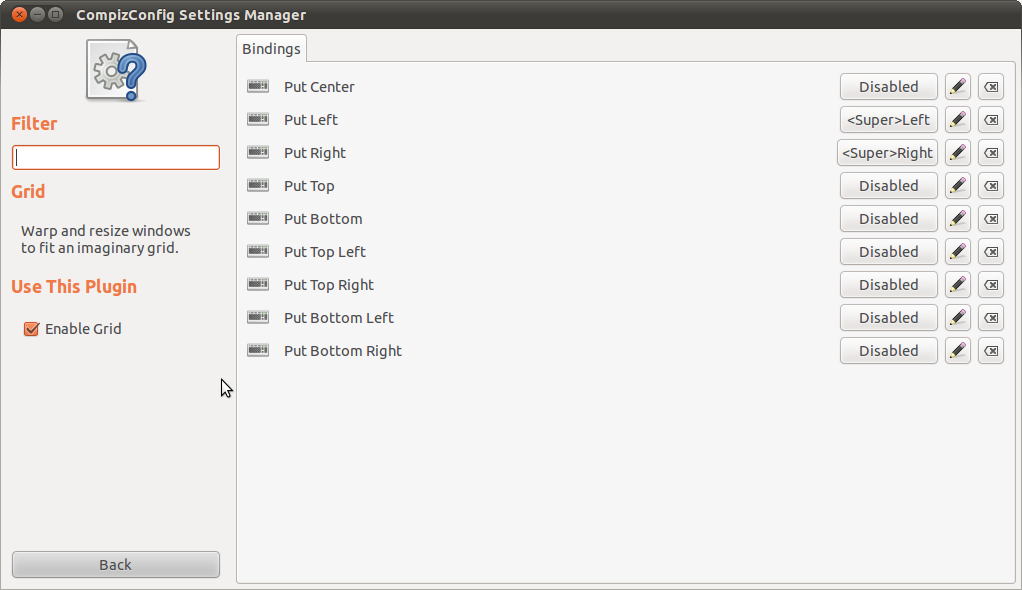The width and height of the screenshot is (1022, 590).
Task: Edit Put Bottom binding via pencil icon
Action: point(957,219)
